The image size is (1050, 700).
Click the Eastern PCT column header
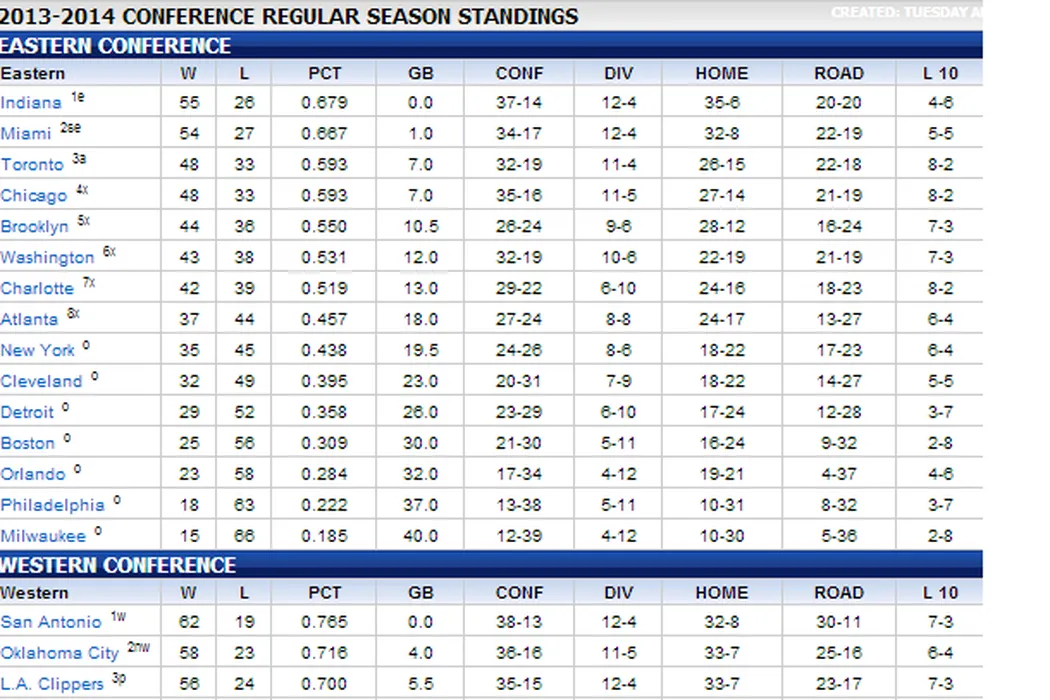pyautogui.click(x=325, y=73)
